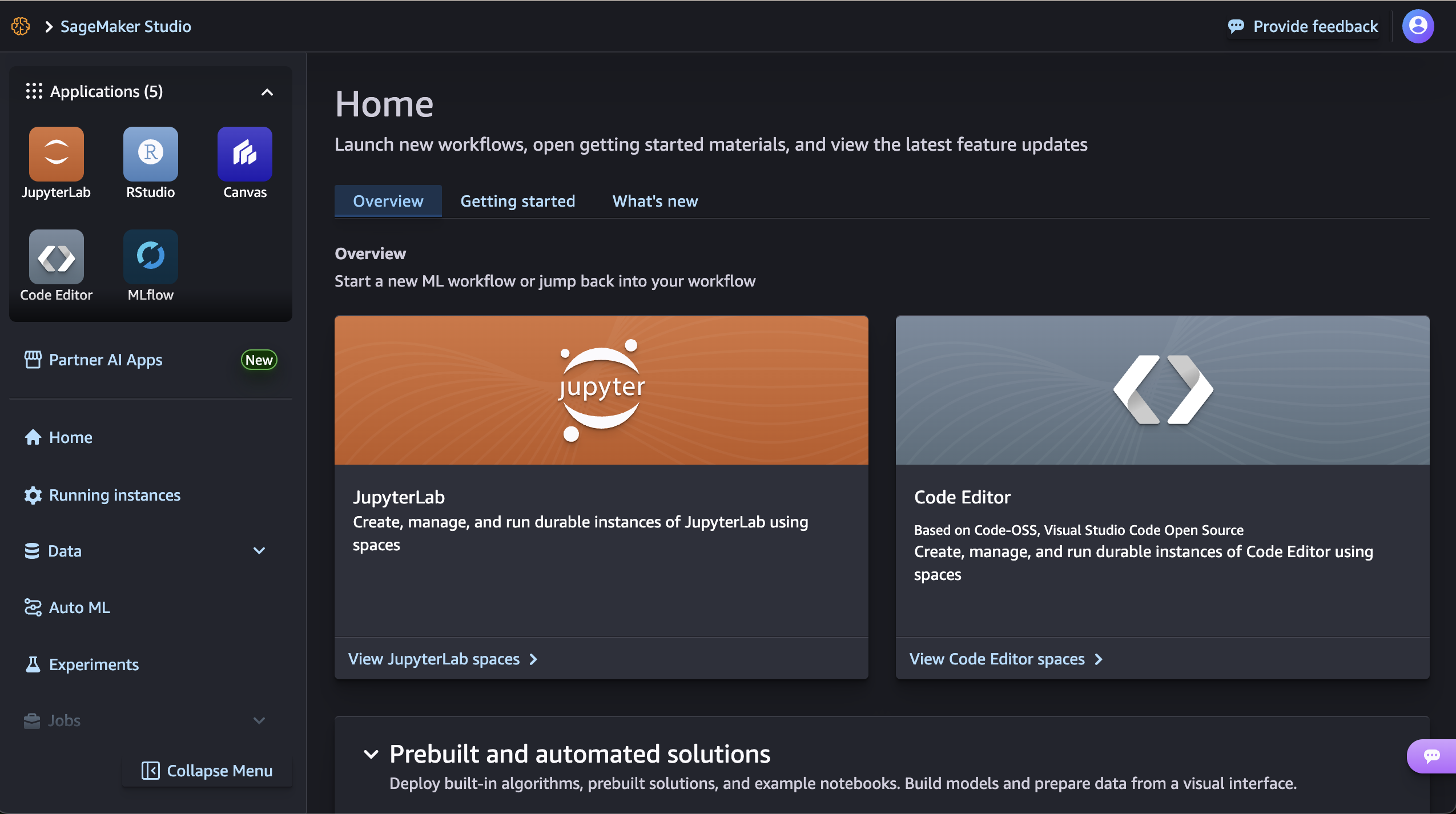The image size is (1456, 814).
Task: Open the Experiments flask icon
Action: click(33, 664)
